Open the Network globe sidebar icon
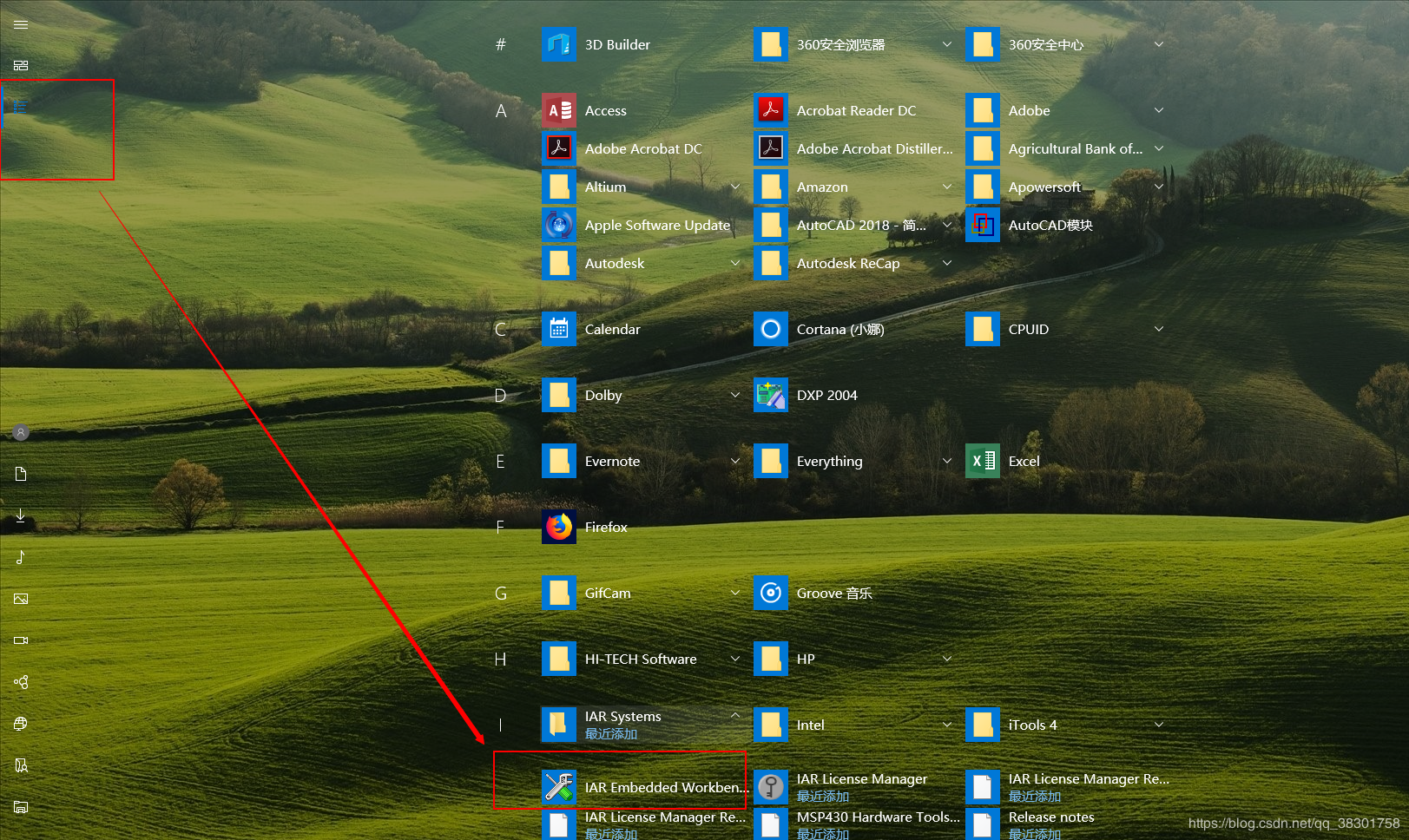 pos(21,724)
